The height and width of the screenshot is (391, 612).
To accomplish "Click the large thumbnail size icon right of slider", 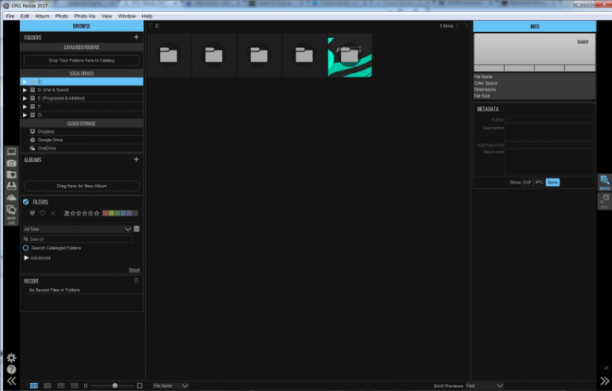I will point(139,386).
